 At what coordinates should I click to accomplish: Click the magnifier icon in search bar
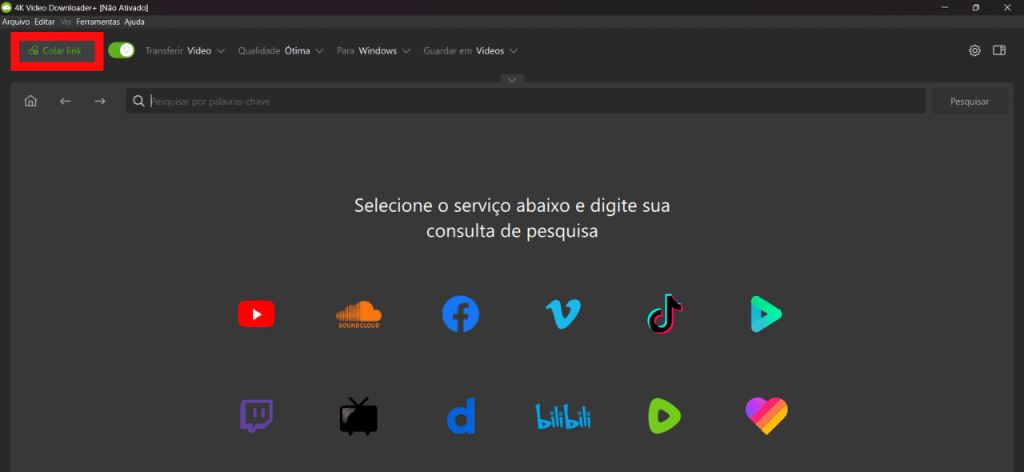138,101
